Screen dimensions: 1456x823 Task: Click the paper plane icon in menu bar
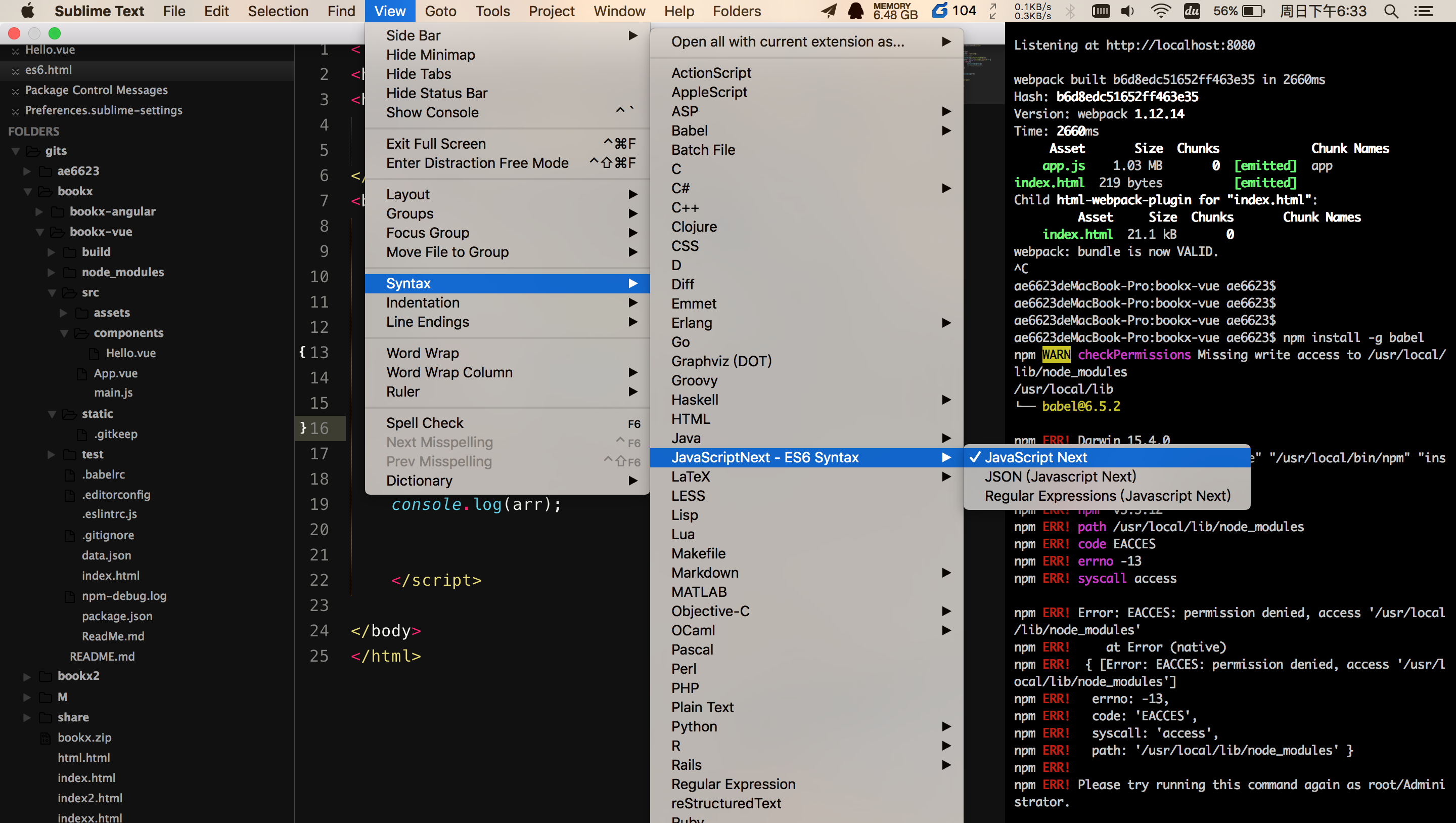pyautogui.click(x=829, y=11)
